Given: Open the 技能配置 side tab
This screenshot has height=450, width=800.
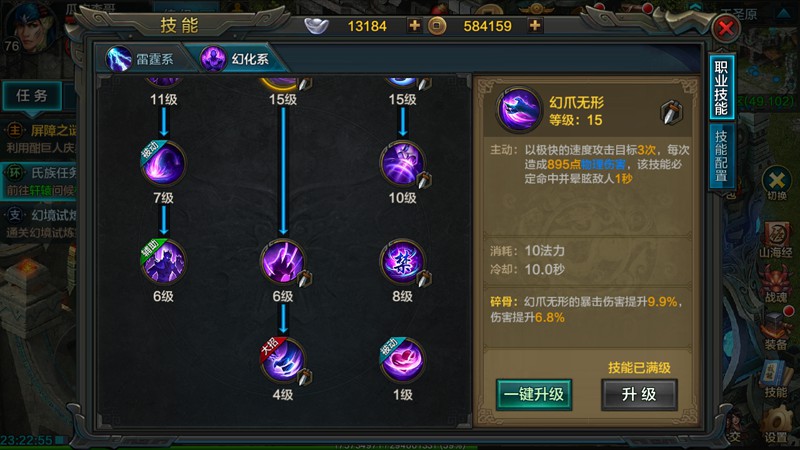Looking at the screenshot, I should click(x=721, y=156).
